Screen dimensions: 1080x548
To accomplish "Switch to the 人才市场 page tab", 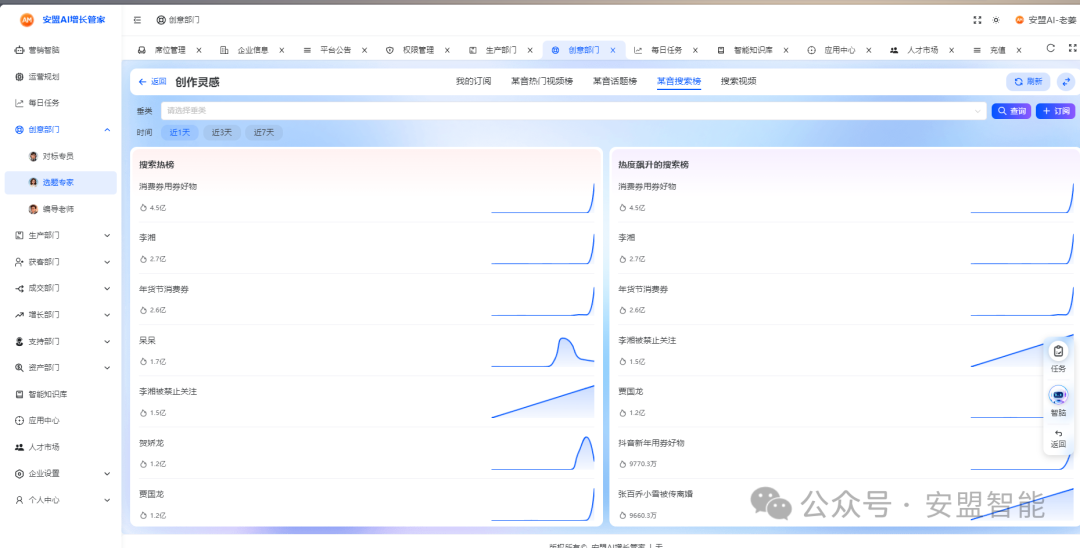I will click(x=922, y=50).
